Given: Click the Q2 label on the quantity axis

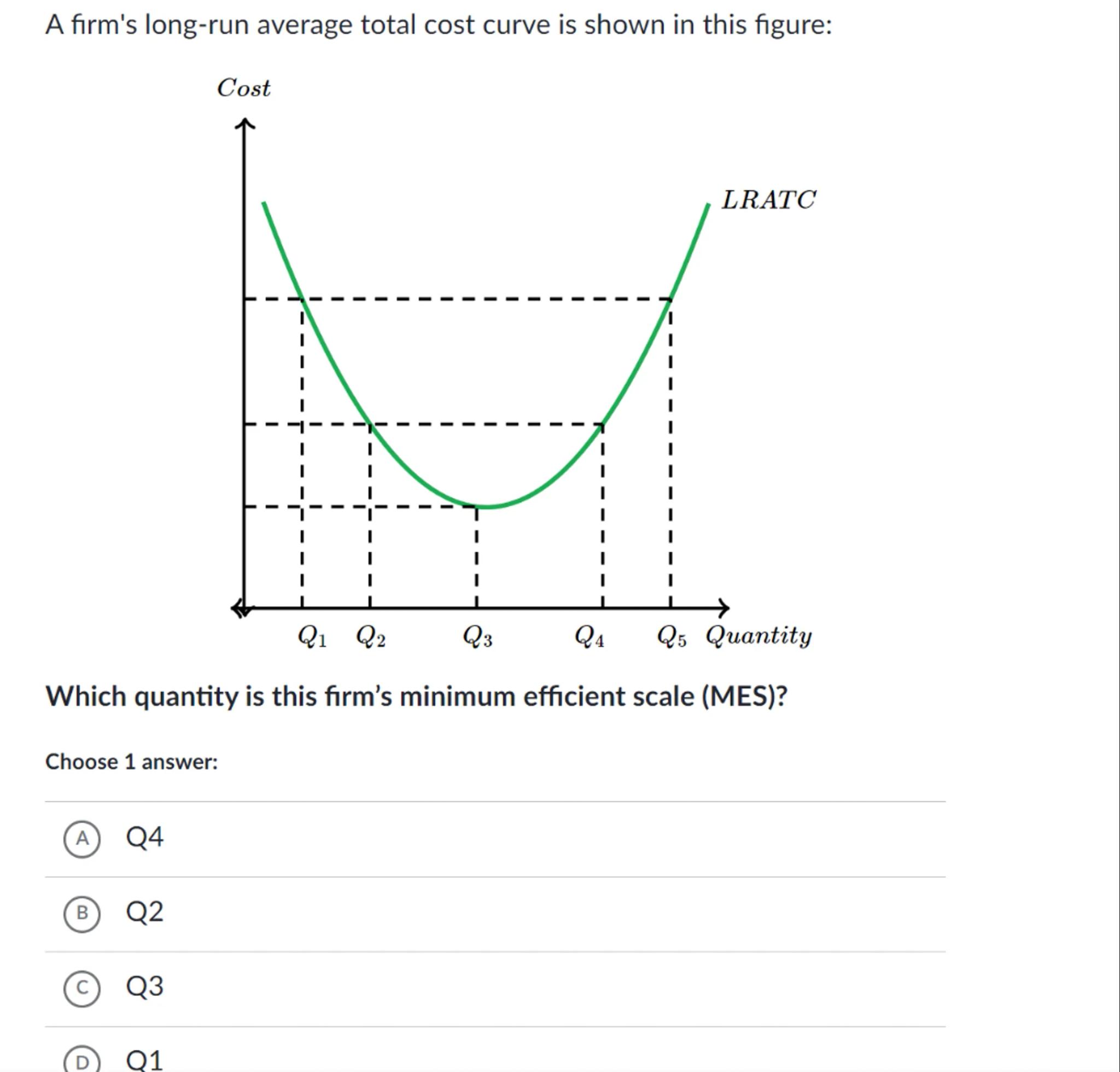Looking at the screenshot, I should [x=370, y=636].
